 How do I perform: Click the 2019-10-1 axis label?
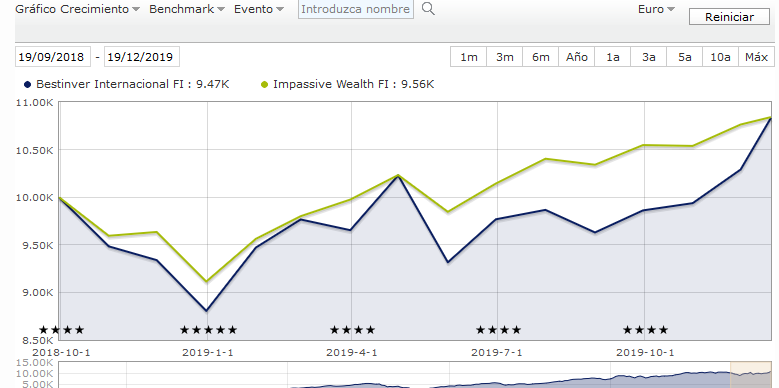point(645,353)
